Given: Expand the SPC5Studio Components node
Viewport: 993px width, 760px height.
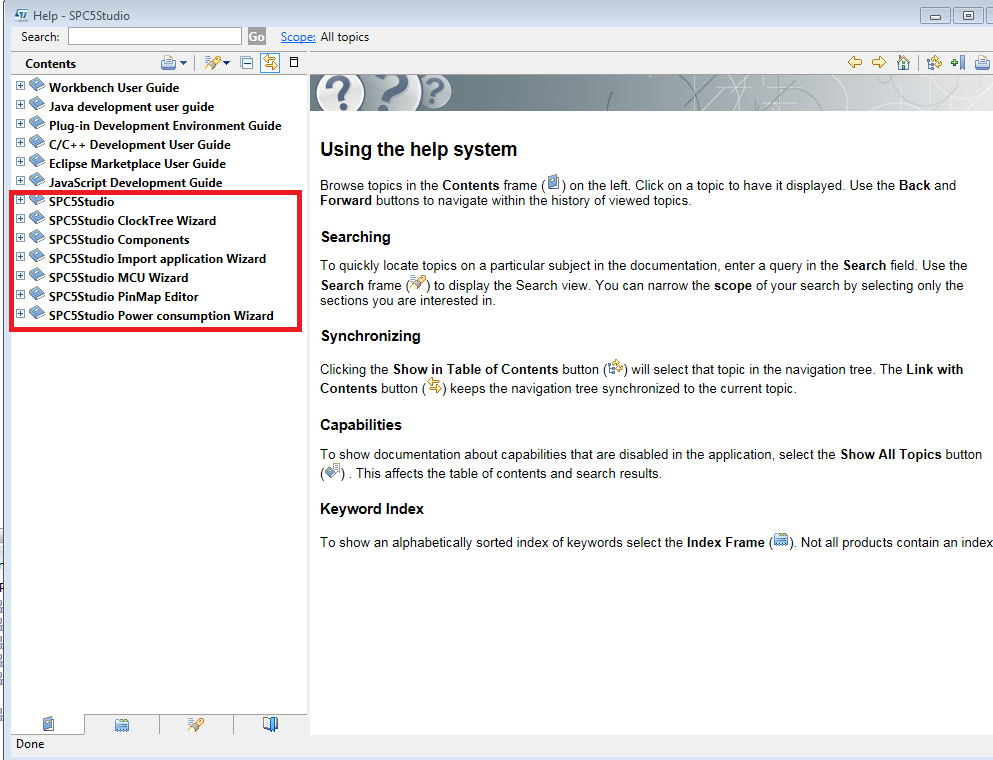Looking at the screenshot, I should pyautogui.click(x=20, y=238).
